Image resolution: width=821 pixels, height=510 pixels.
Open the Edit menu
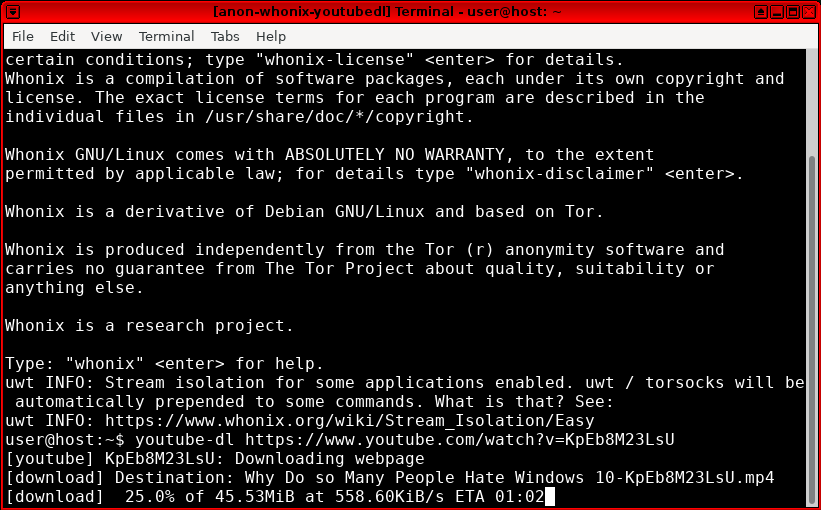click(62, 36)
